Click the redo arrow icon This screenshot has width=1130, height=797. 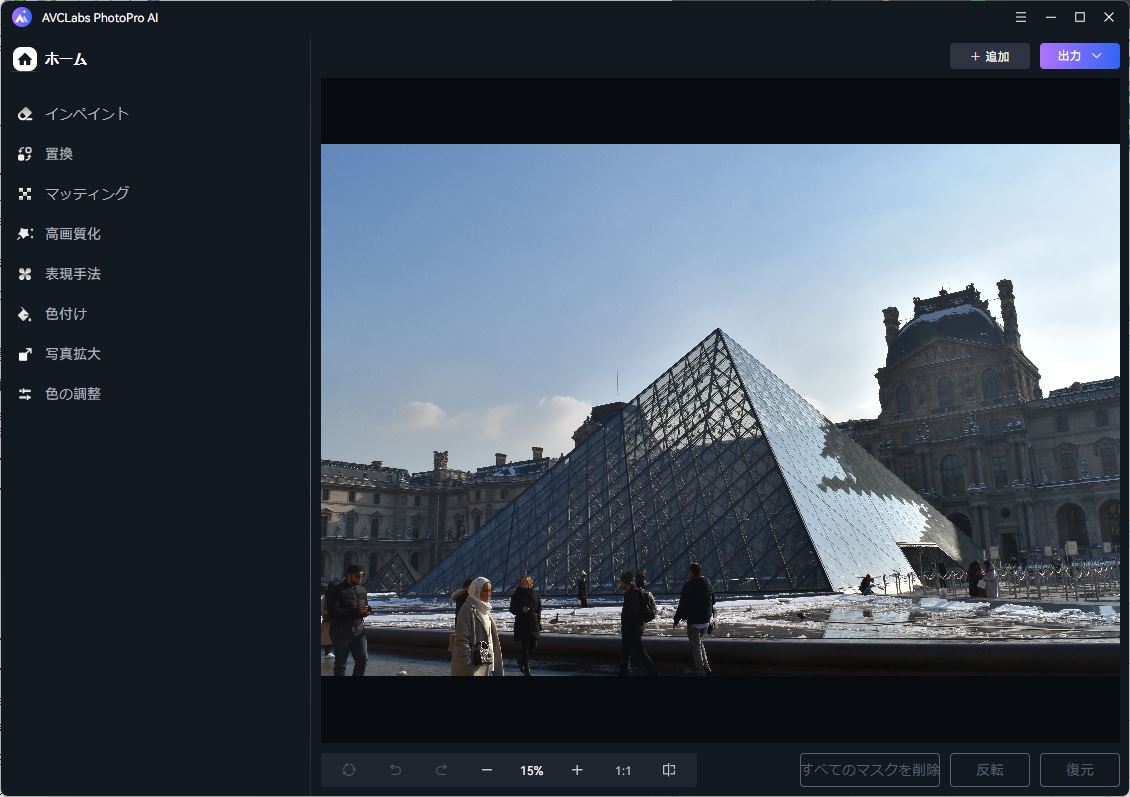point(441,770)
